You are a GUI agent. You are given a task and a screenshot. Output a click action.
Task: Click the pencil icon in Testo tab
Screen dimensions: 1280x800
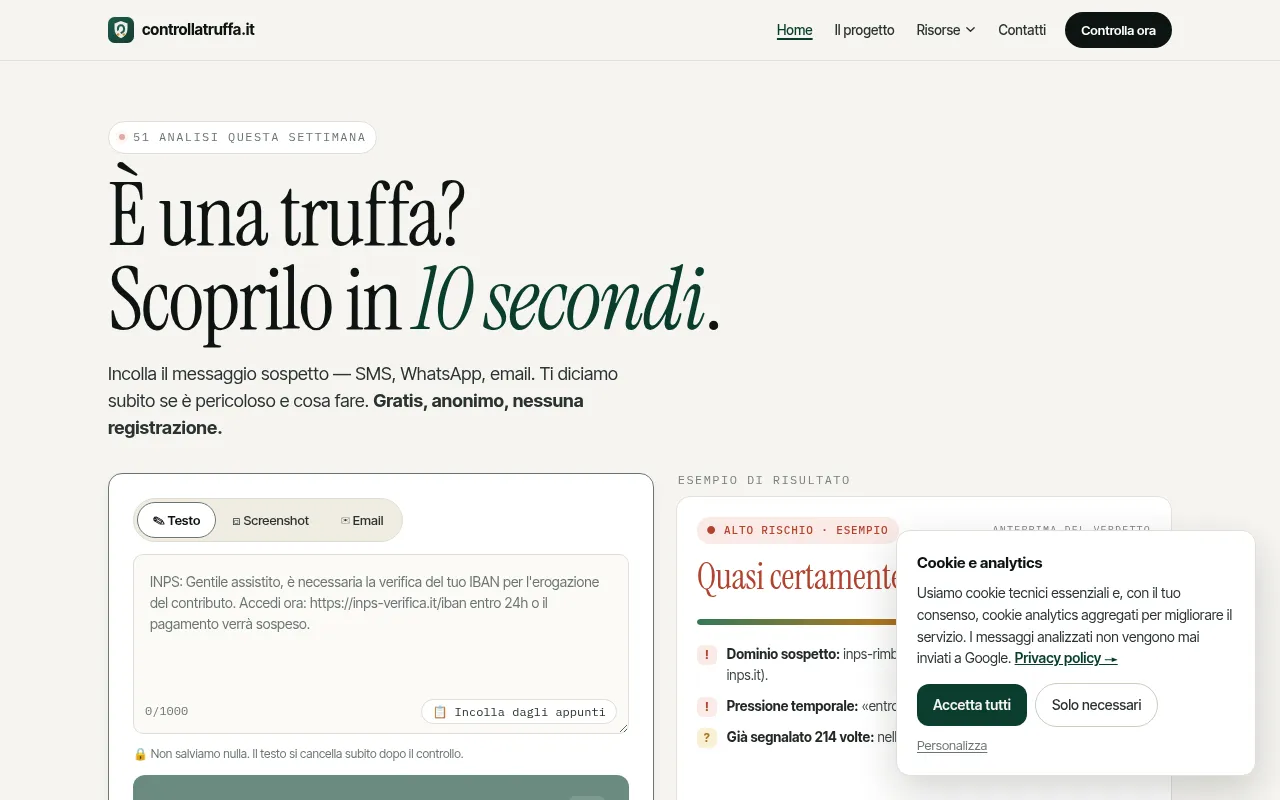(158, 521)
